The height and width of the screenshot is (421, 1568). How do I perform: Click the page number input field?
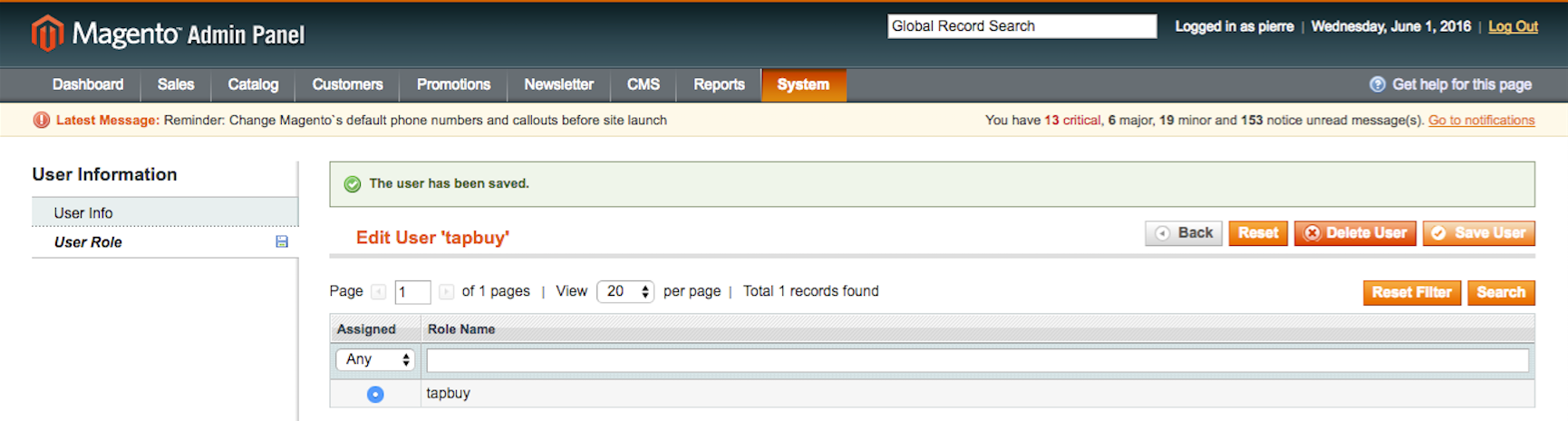click(412, 292)
